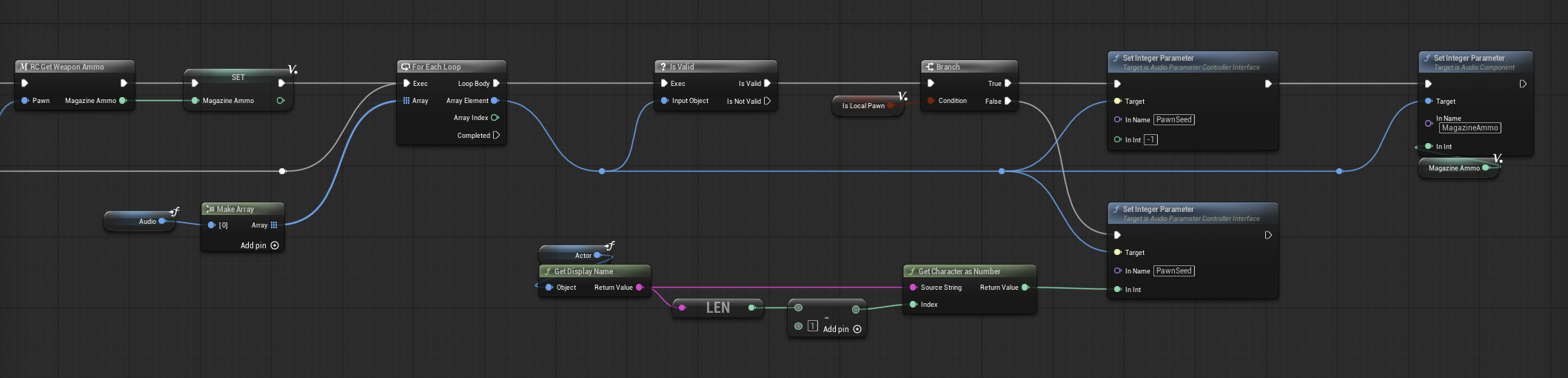Viewport: 1568px width, 378px height.
Task: Click the SET node exec input pin
Action: click(x=195, y=83)
